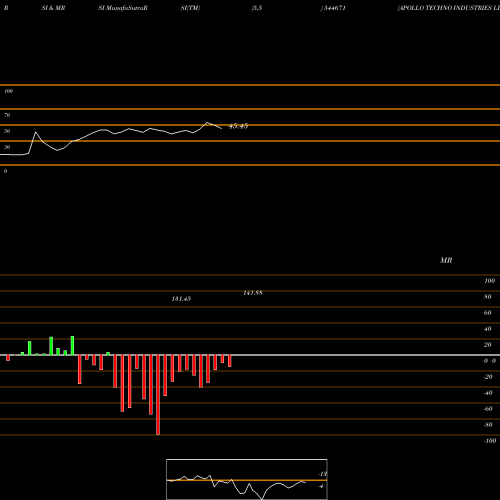Screen dimensions: 500x500
Task: Click the MR axis label '-100'
Action: click(490, 441)
